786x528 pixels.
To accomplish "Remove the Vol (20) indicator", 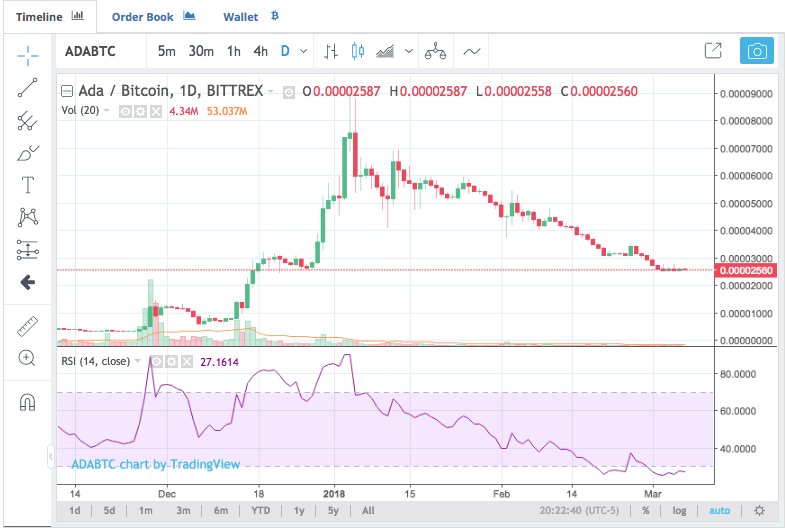I will coord(156,111).
